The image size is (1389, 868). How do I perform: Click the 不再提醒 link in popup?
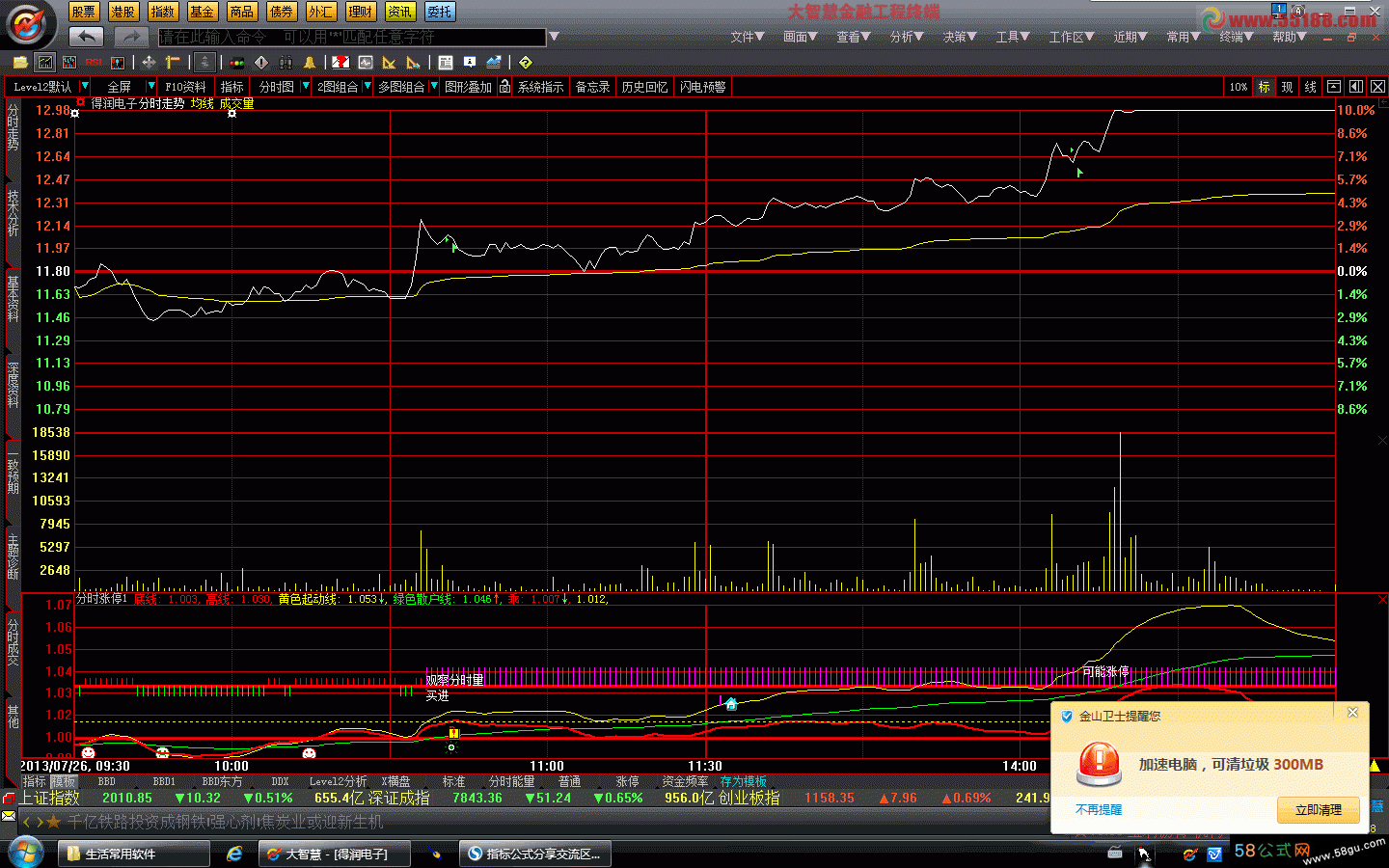coord(1099,810)
